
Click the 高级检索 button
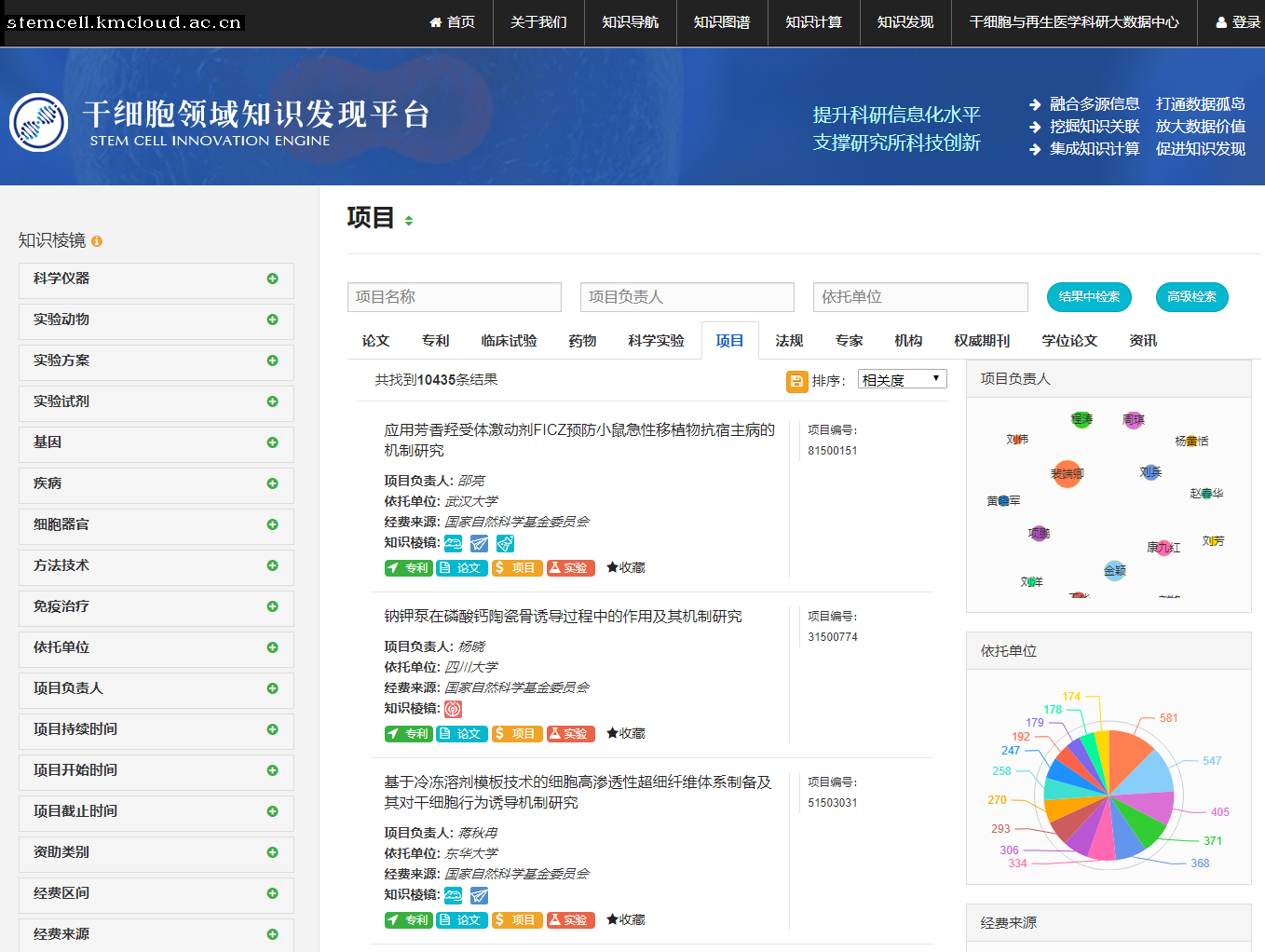click(1191, 296)
